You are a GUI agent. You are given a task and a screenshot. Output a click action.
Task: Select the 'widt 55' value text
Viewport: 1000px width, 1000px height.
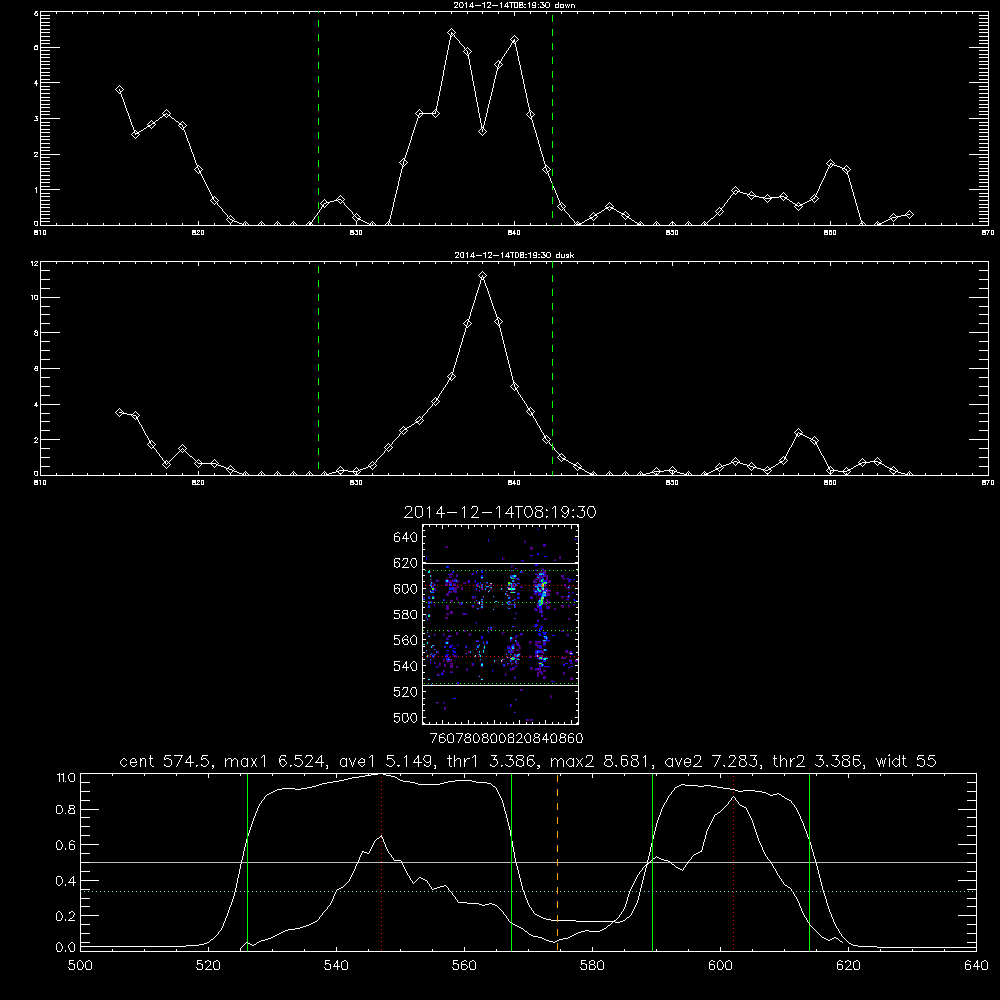(906, 761)
